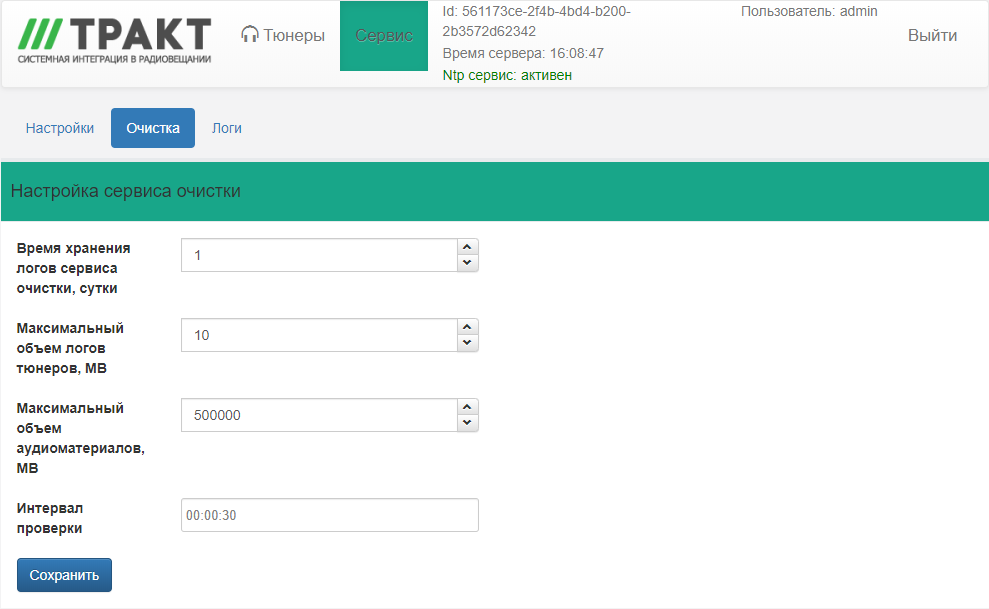
Task: Focus the maximum tuner logs size field
Action: 318,335
